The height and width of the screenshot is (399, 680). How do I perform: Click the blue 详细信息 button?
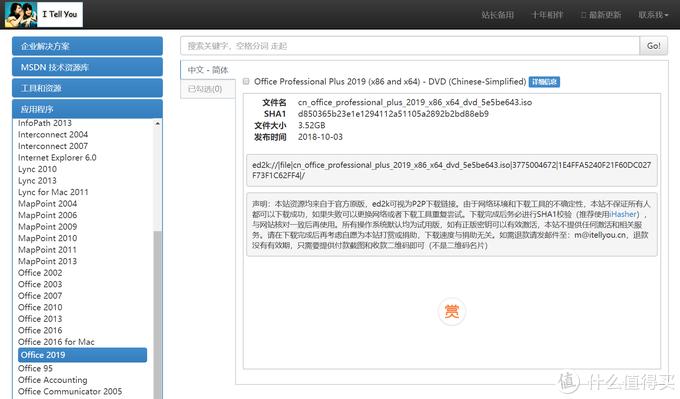pyautogui.click(x=544, y=82)
